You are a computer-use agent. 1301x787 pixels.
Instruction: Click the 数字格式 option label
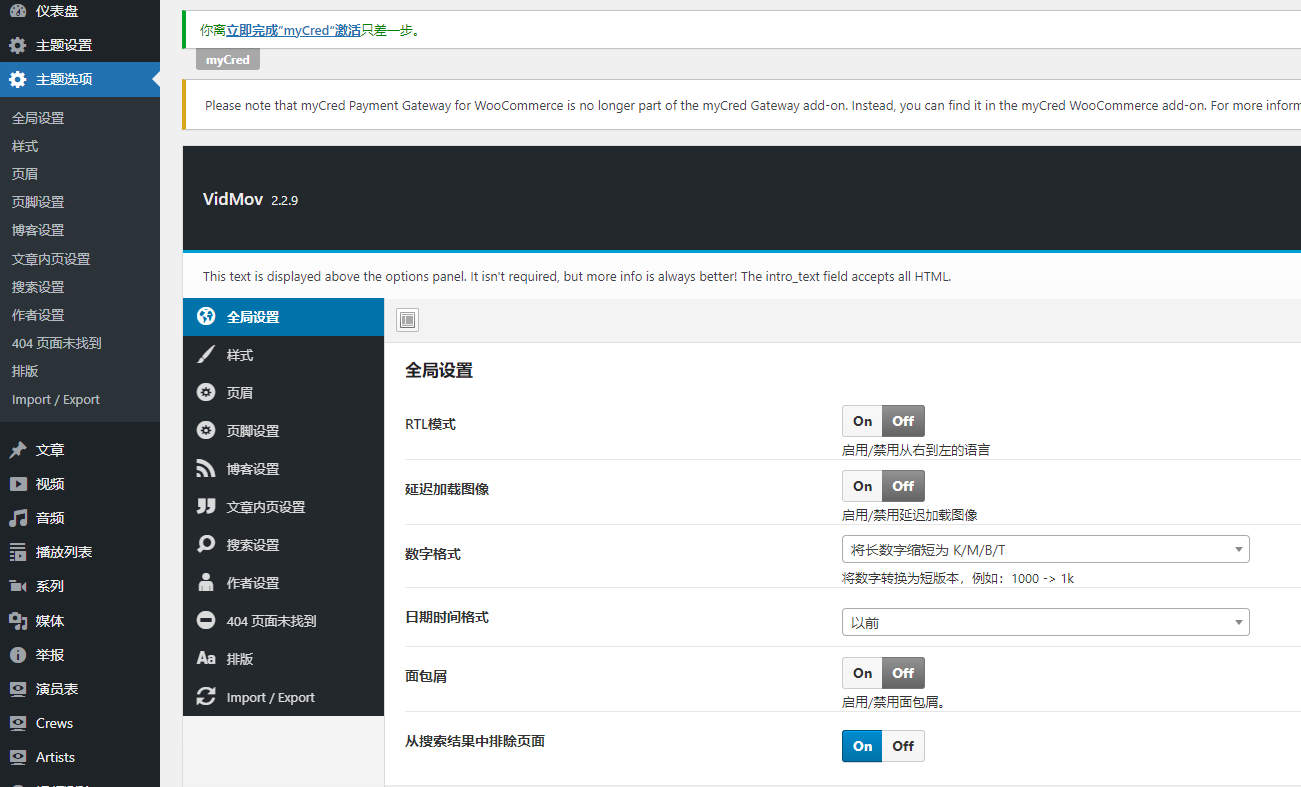[x=433, y=553]
